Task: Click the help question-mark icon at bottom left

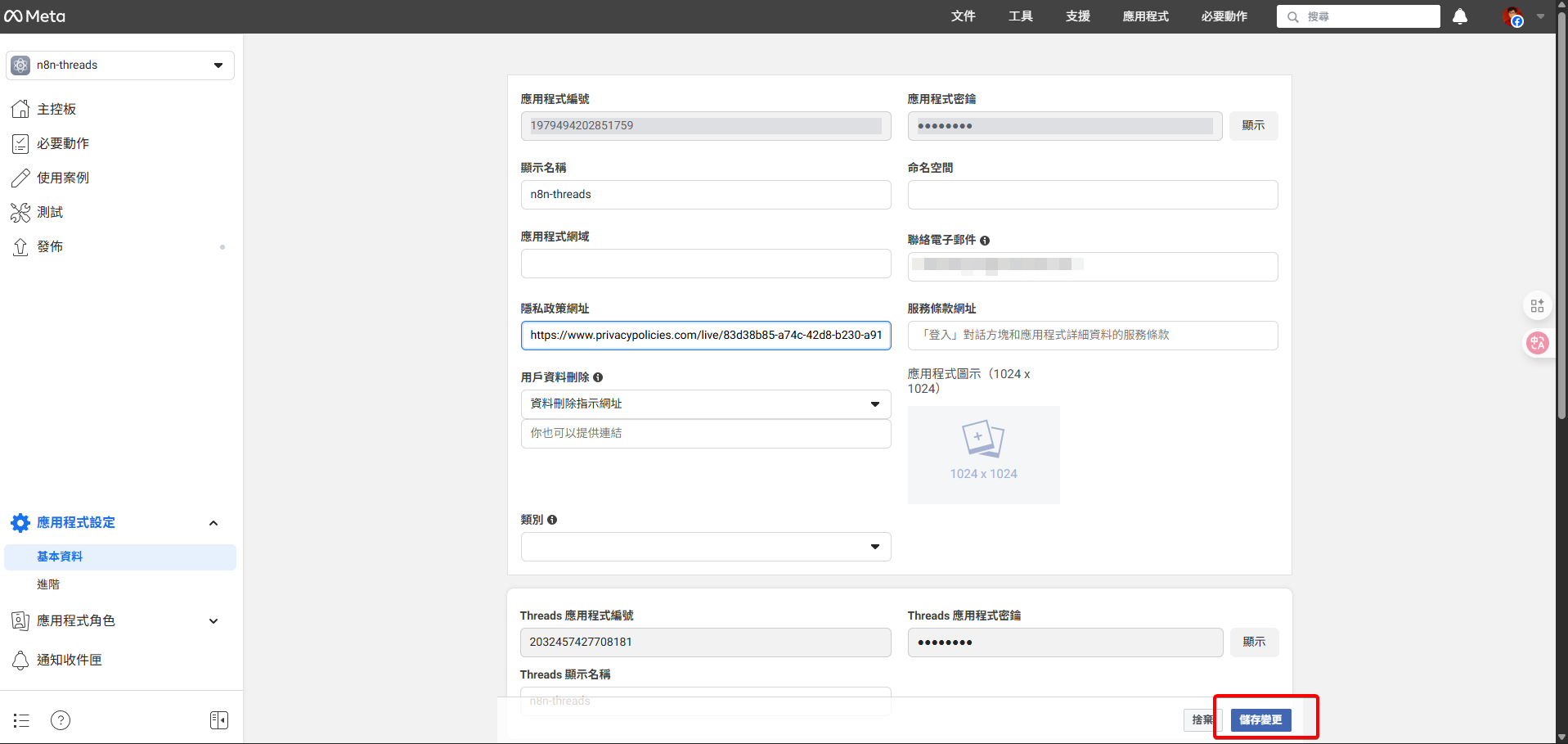Action: tap(60, 719)
